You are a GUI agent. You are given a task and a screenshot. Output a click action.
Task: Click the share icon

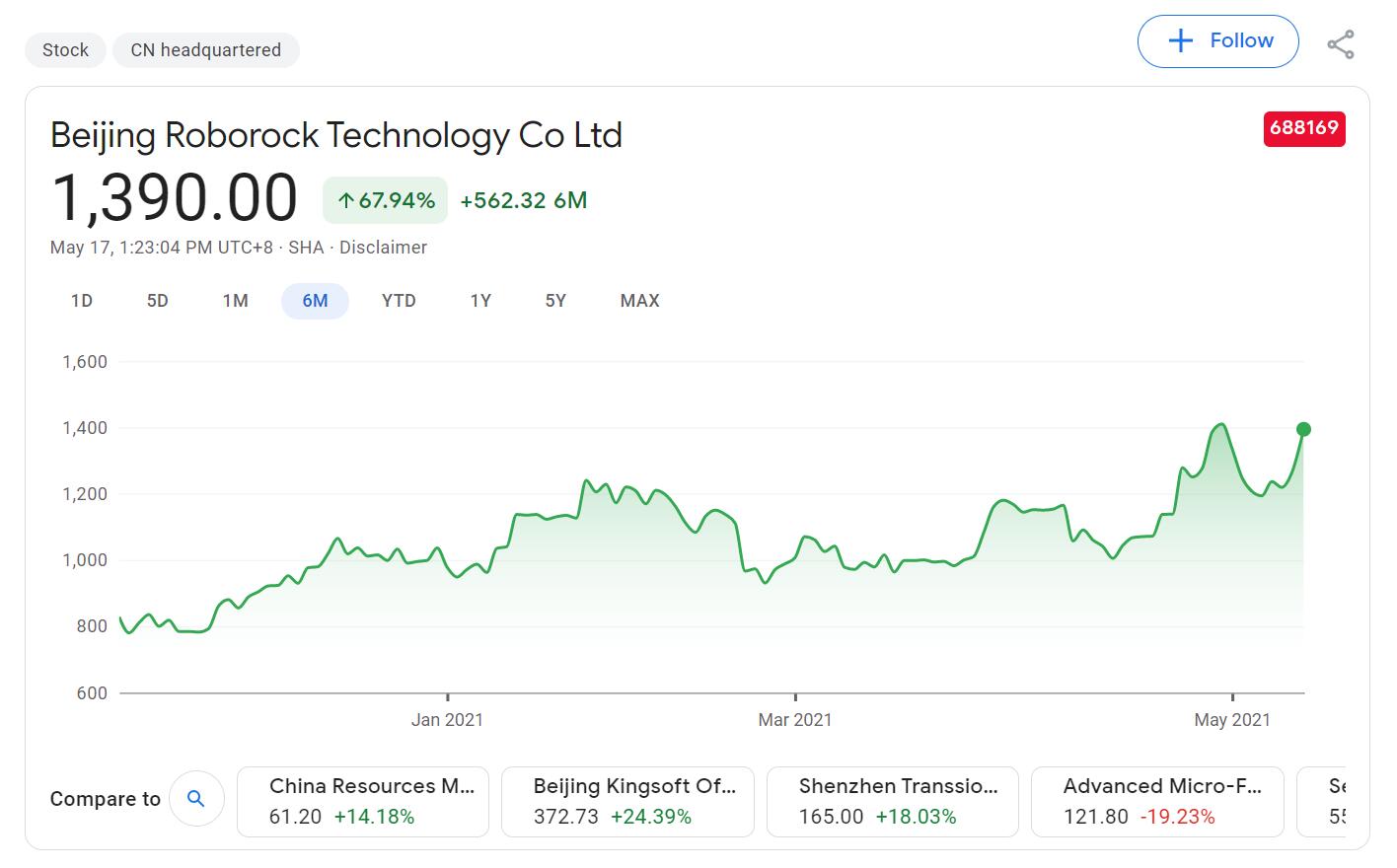1340,44
